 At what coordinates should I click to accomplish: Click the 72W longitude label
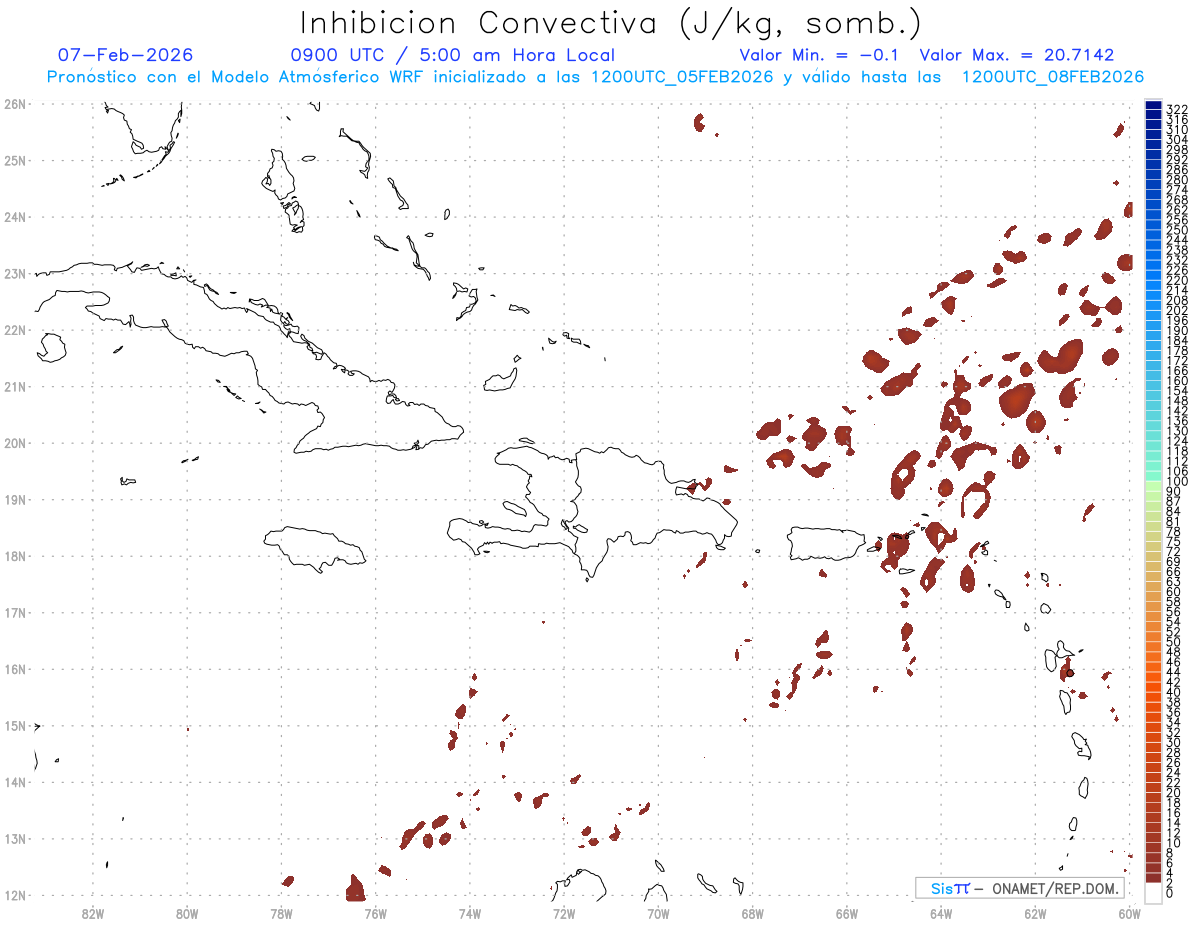(x=564, y=913)
